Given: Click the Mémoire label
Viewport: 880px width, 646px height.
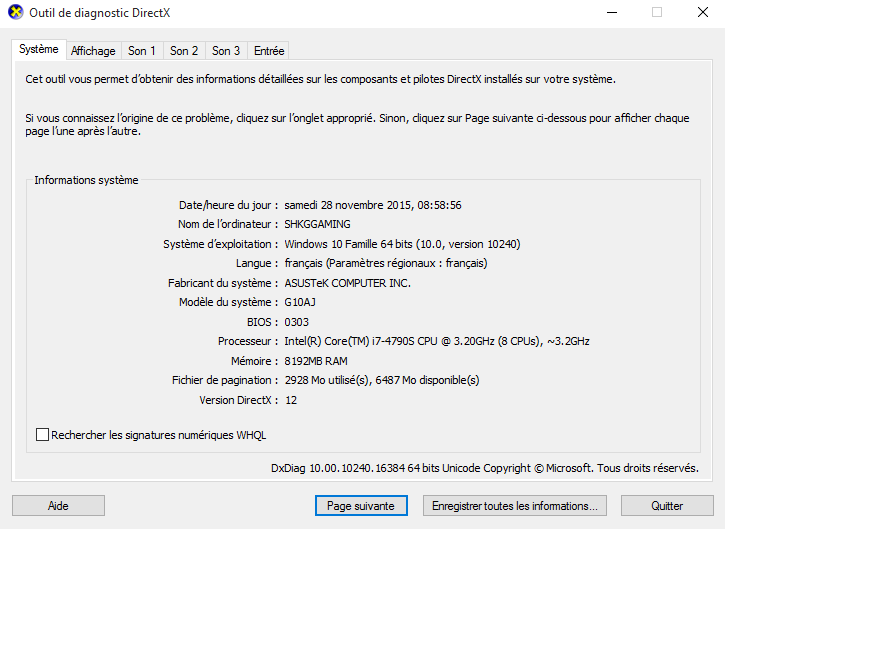Looking at the screenshot, I should click(x=254, y=361).
